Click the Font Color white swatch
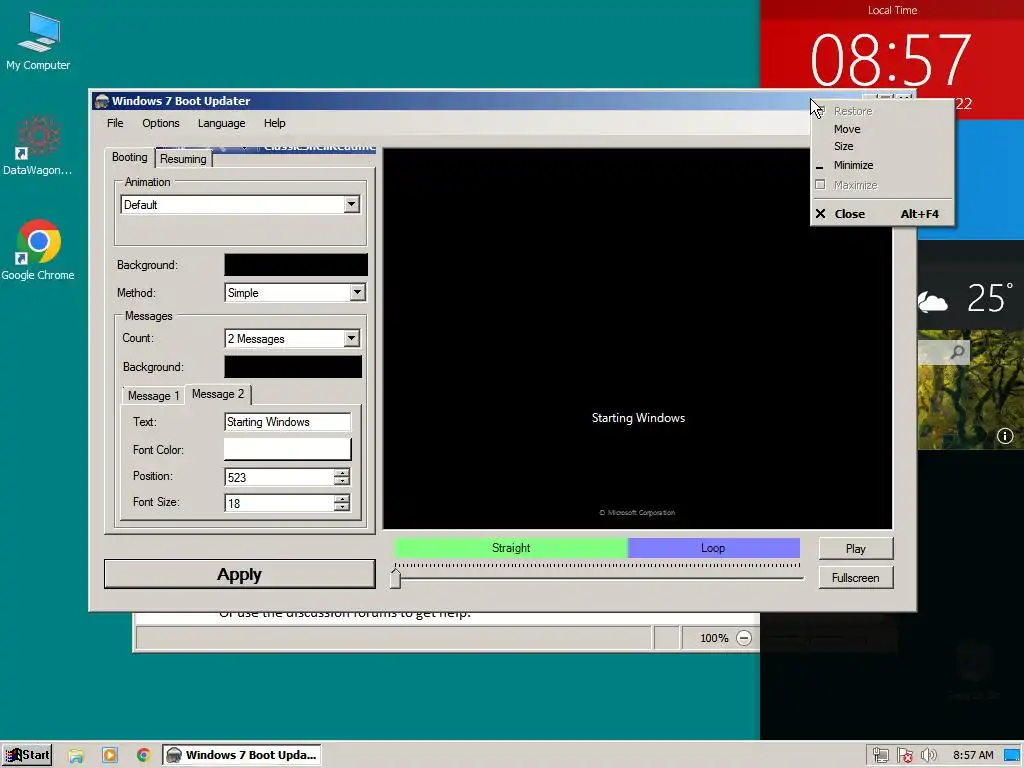Image resolution: width=1024 pixels, height=768 pixels. click(x=287, y=449)
